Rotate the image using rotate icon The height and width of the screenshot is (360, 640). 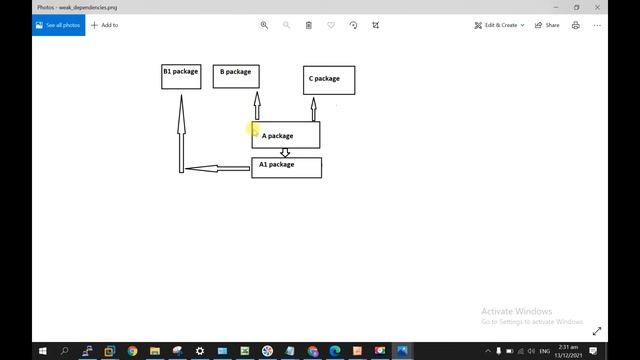click(353, 25)
